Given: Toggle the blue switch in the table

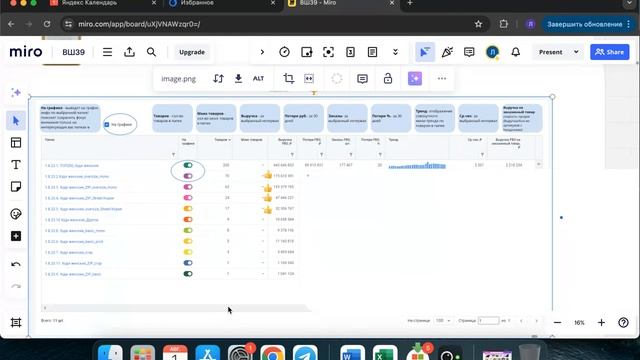Looking at the screenshot, I should point(188,263).
